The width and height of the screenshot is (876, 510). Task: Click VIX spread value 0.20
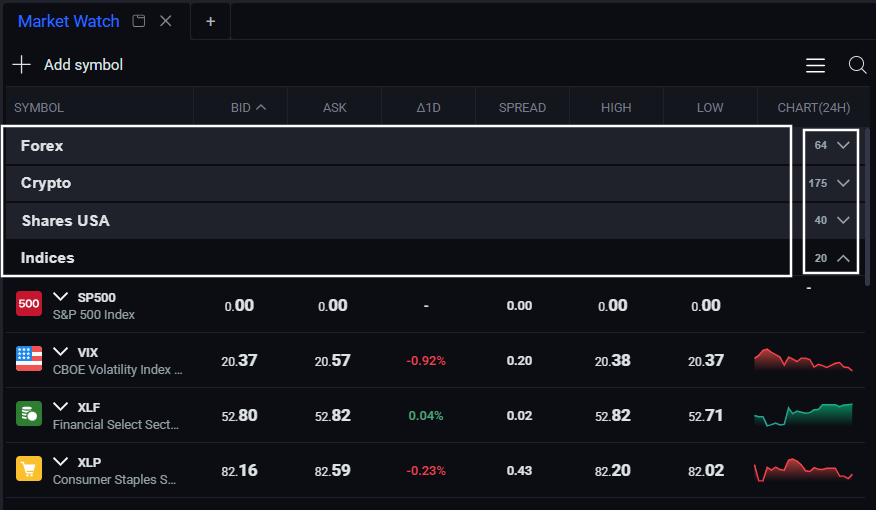tap(519, 361)
